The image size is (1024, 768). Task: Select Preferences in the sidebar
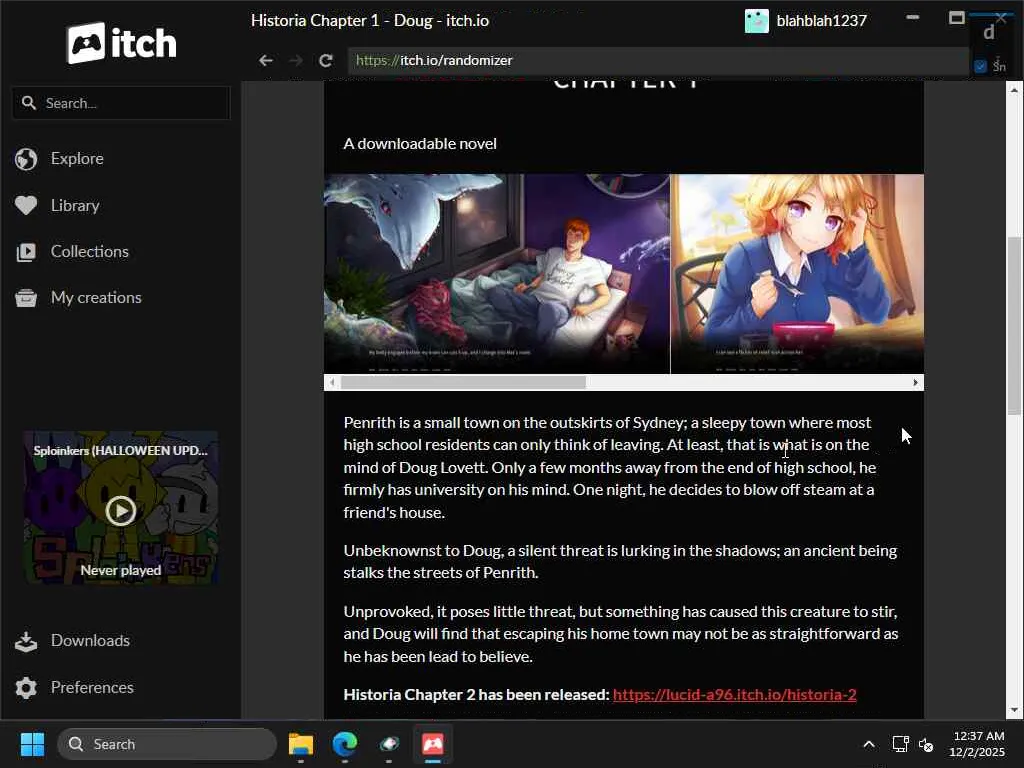pyautogui.click(x=92, y=688)
